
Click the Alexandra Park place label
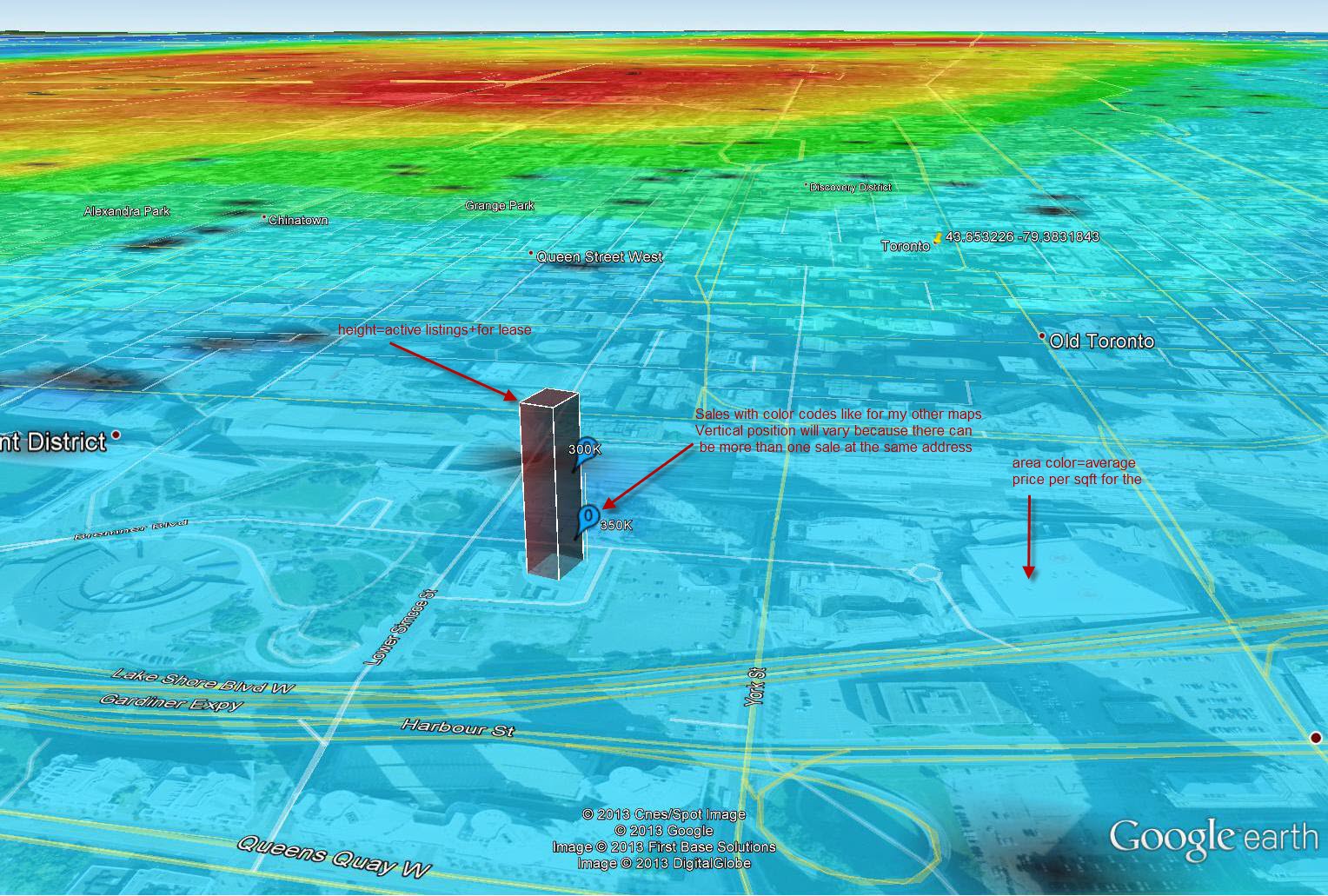(x=127, y=211)
